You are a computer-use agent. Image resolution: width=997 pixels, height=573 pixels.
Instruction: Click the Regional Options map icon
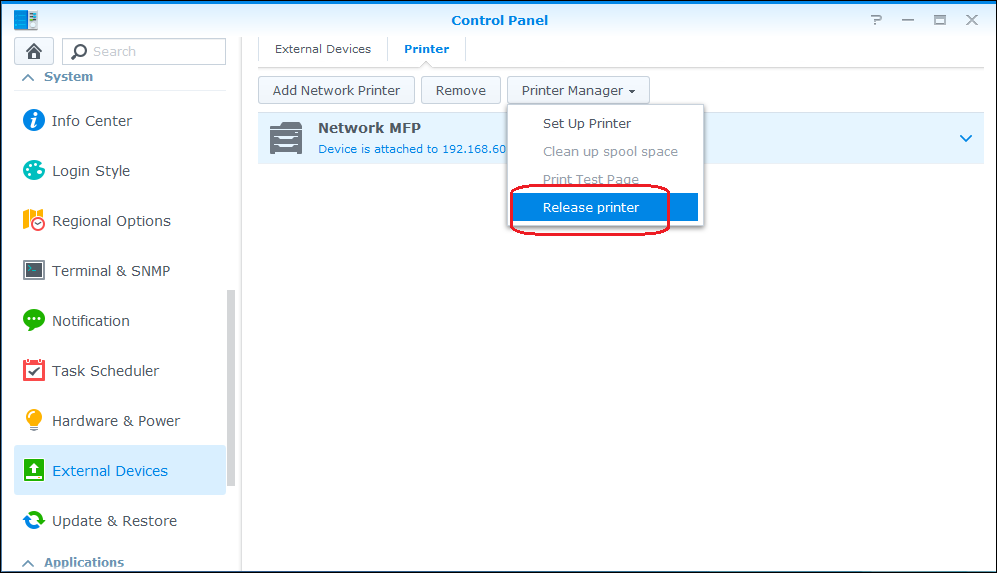34,220
